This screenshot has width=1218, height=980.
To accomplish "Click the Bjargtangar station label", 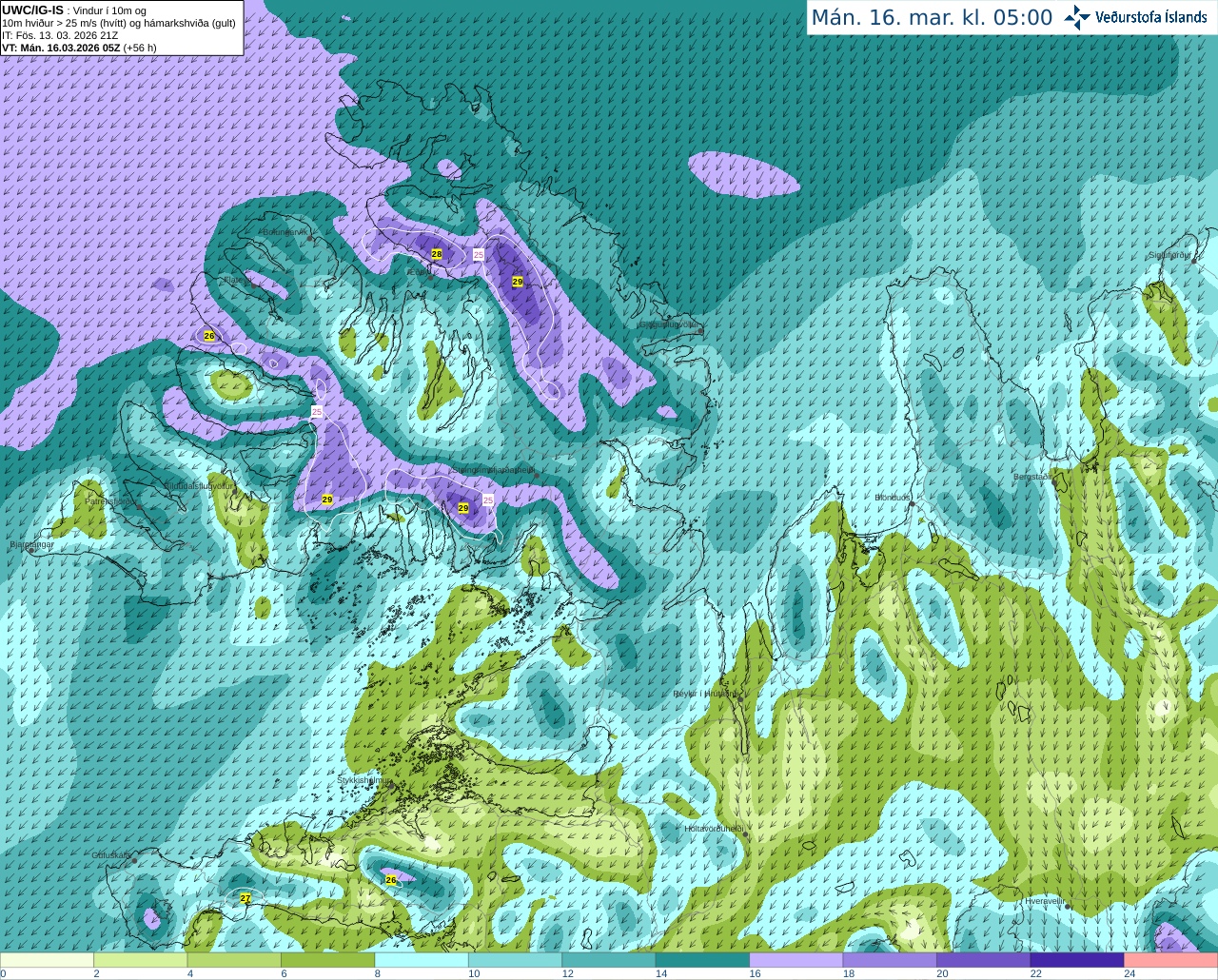I will [31, 544].
